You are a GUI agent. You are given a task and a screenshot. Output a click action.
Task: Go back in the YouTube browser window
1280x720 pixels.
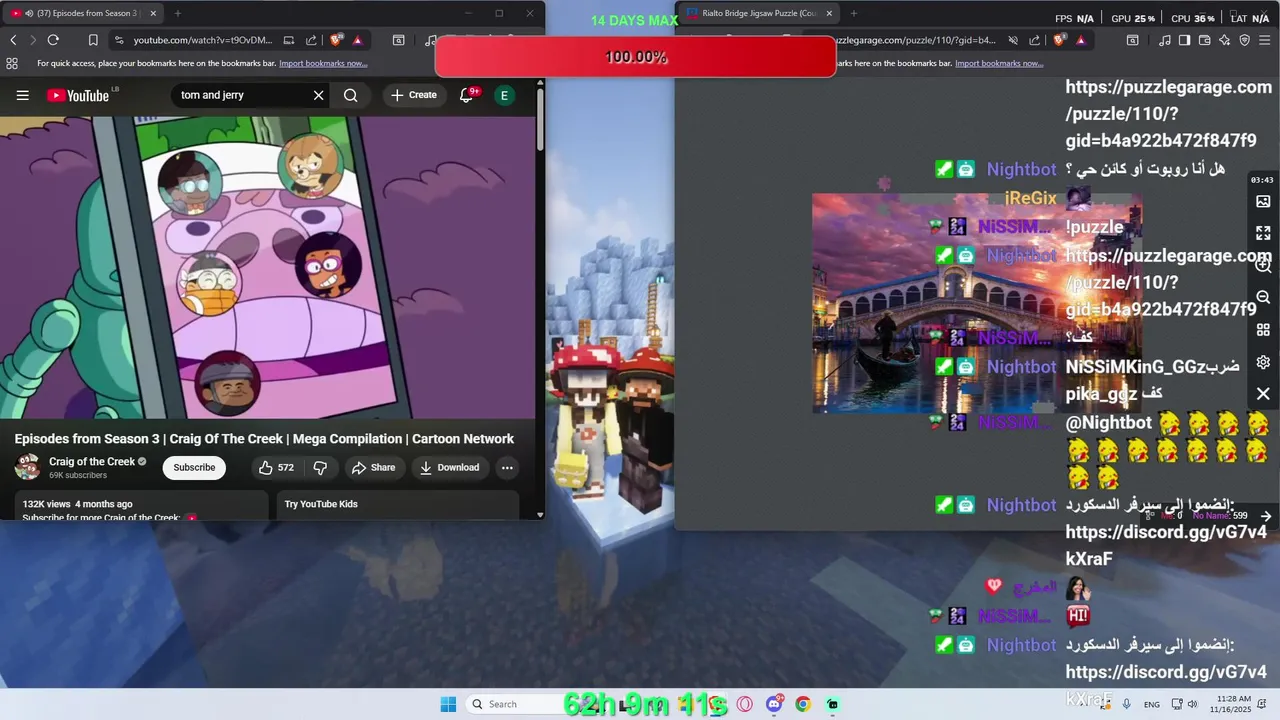click(13, 40)
